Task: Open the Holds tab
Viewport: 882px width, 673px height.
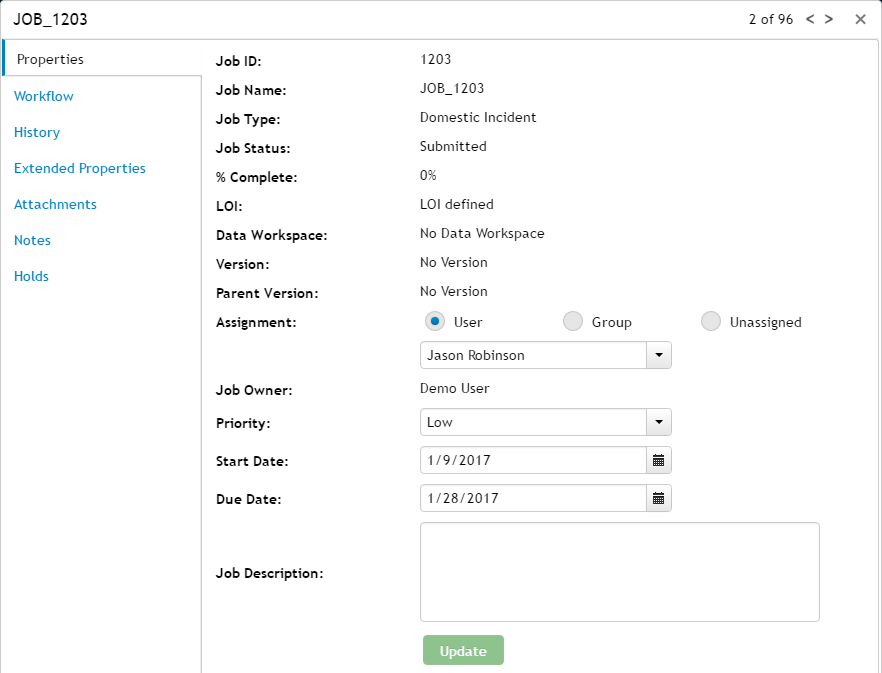Action: coord(31,276)
